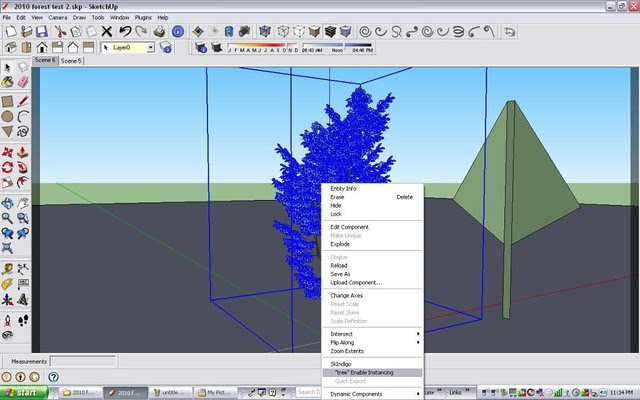The width and height of the screenshot is (640, 400).
Task: Open untitle... taskbar button
Action: (169, 393)
